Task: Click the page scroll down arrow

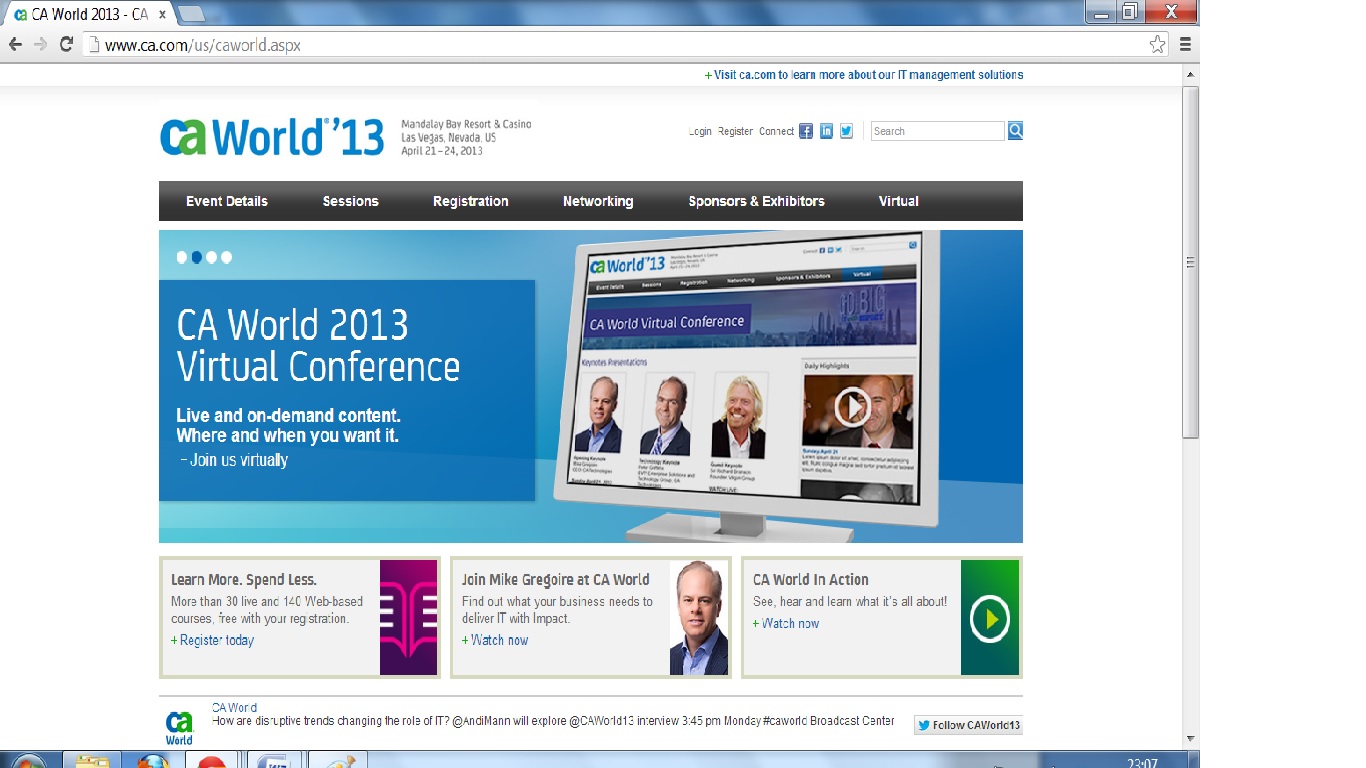Action: tap(1190, 738)
